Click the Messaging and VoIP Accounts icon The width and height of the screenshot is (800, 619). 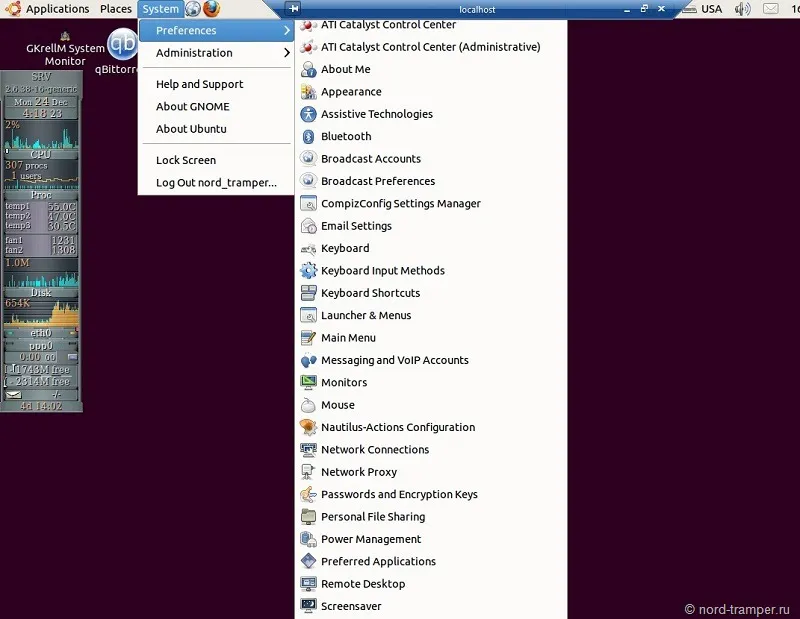click(x=308, y=360)
